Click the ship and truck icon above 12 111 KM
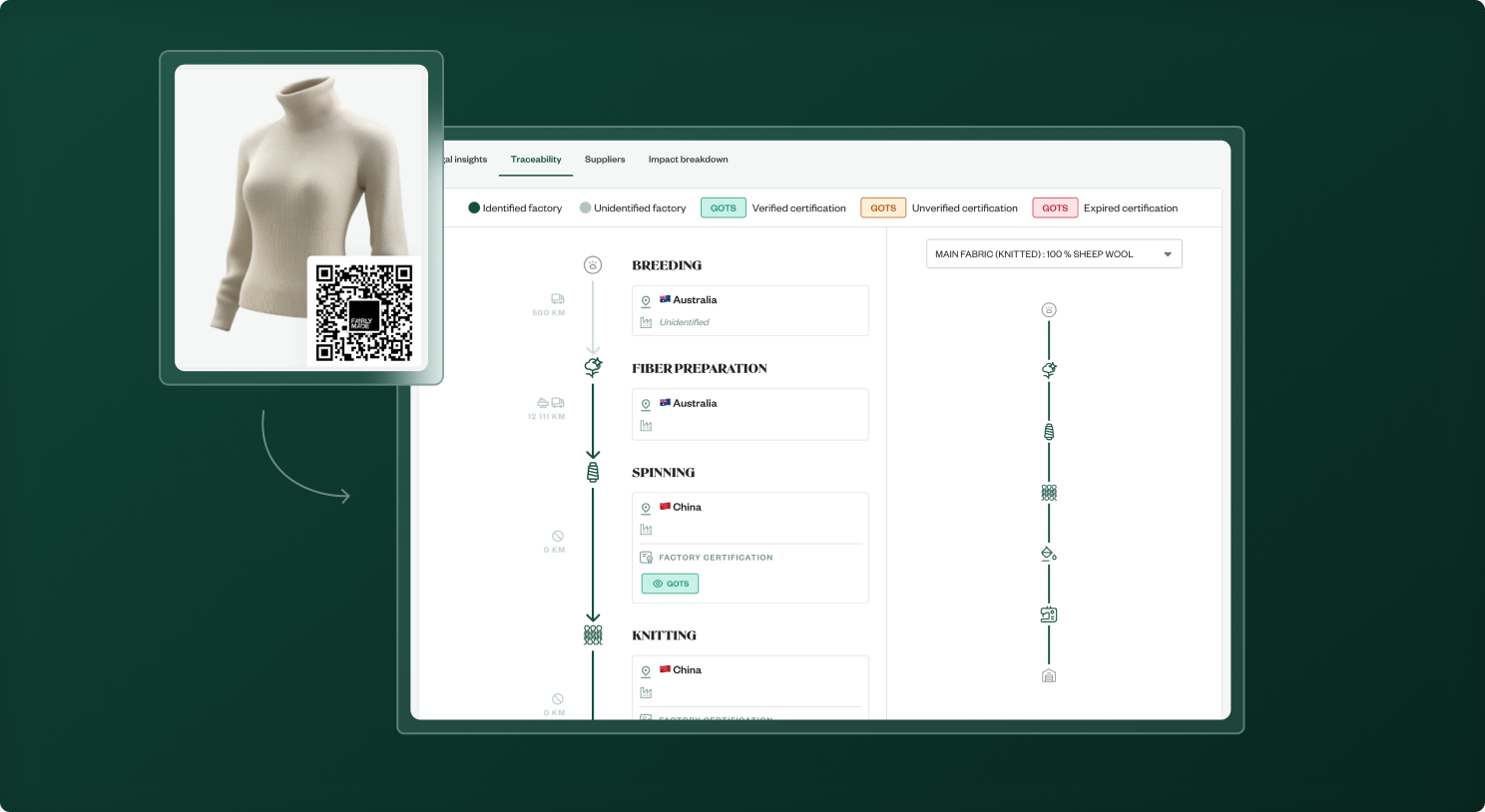Image resolution: width=1485 pixels, height=812 pixels. click(x=551, y=403)
